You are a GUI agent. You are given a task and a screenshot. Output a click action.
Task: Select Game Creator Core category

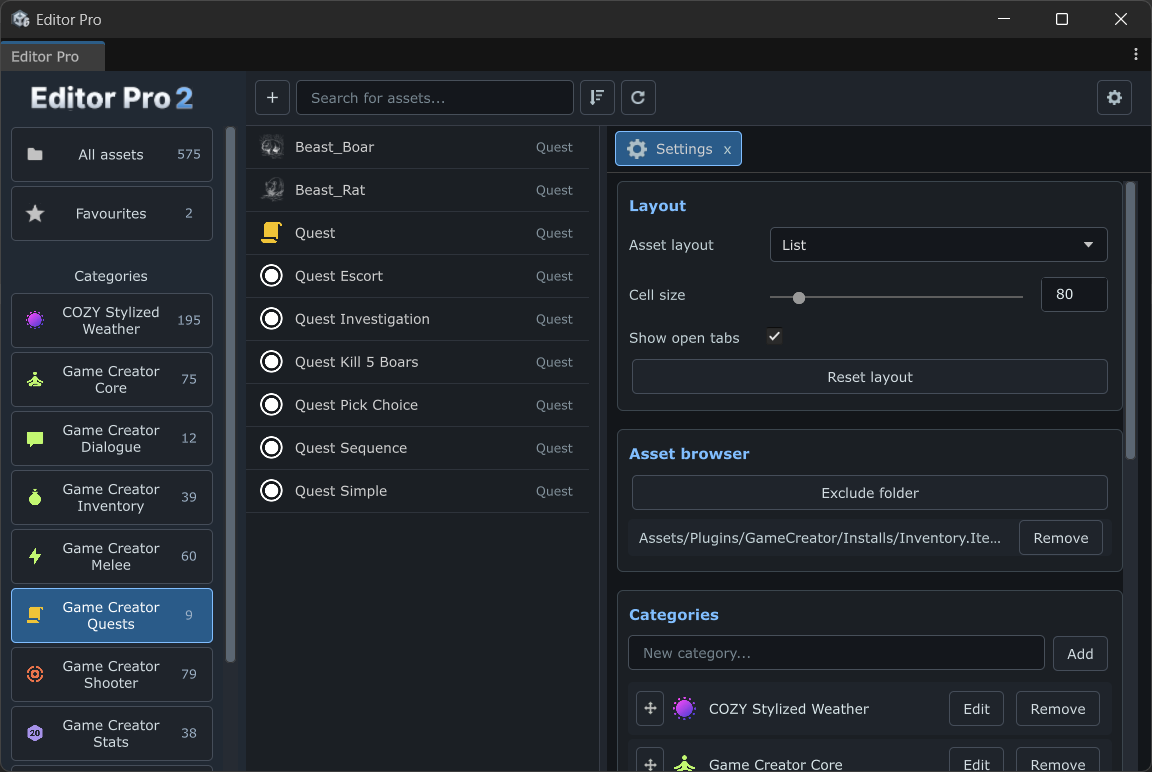(112, 380)
